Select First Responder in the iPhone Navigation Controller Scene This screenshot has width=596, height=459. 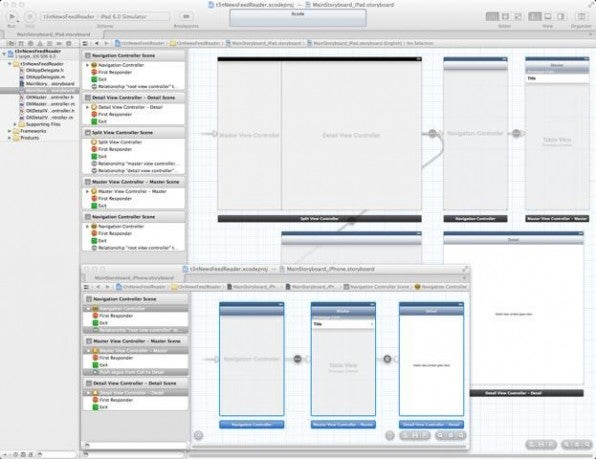coord(113,316)
